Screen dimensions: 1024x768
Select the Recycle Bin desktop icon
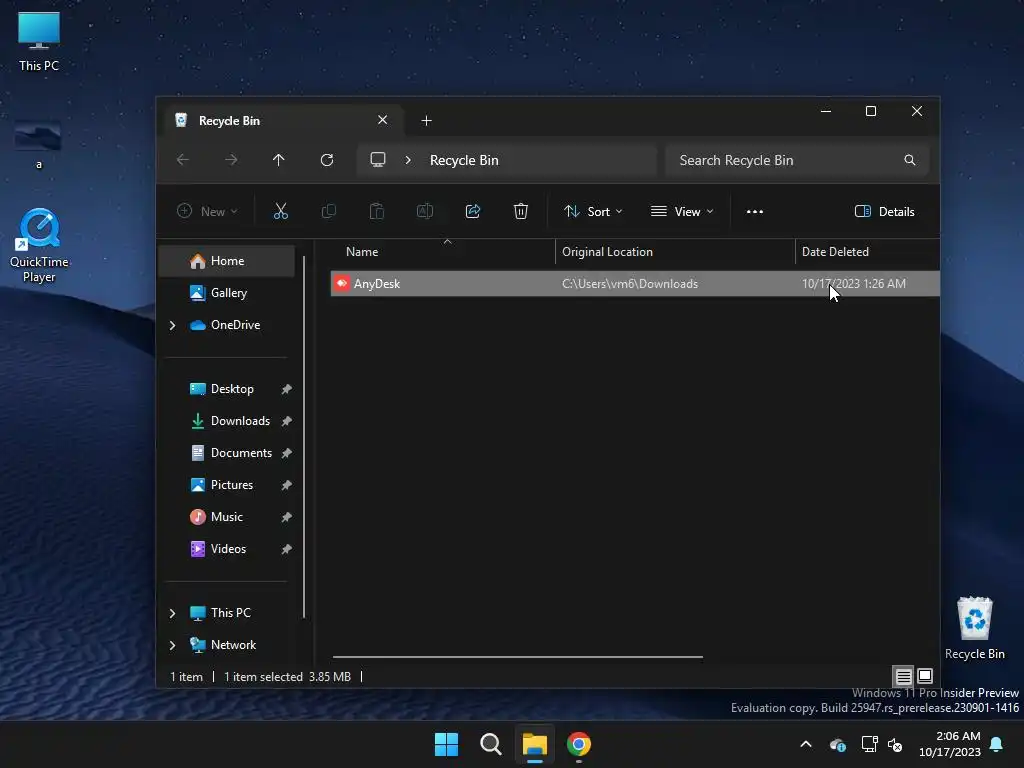point(974,628)
